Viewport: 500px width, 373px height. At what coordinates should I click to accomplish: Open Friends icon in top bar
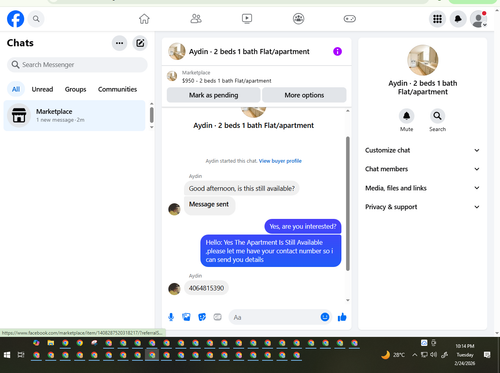click(x=196, y=19)
